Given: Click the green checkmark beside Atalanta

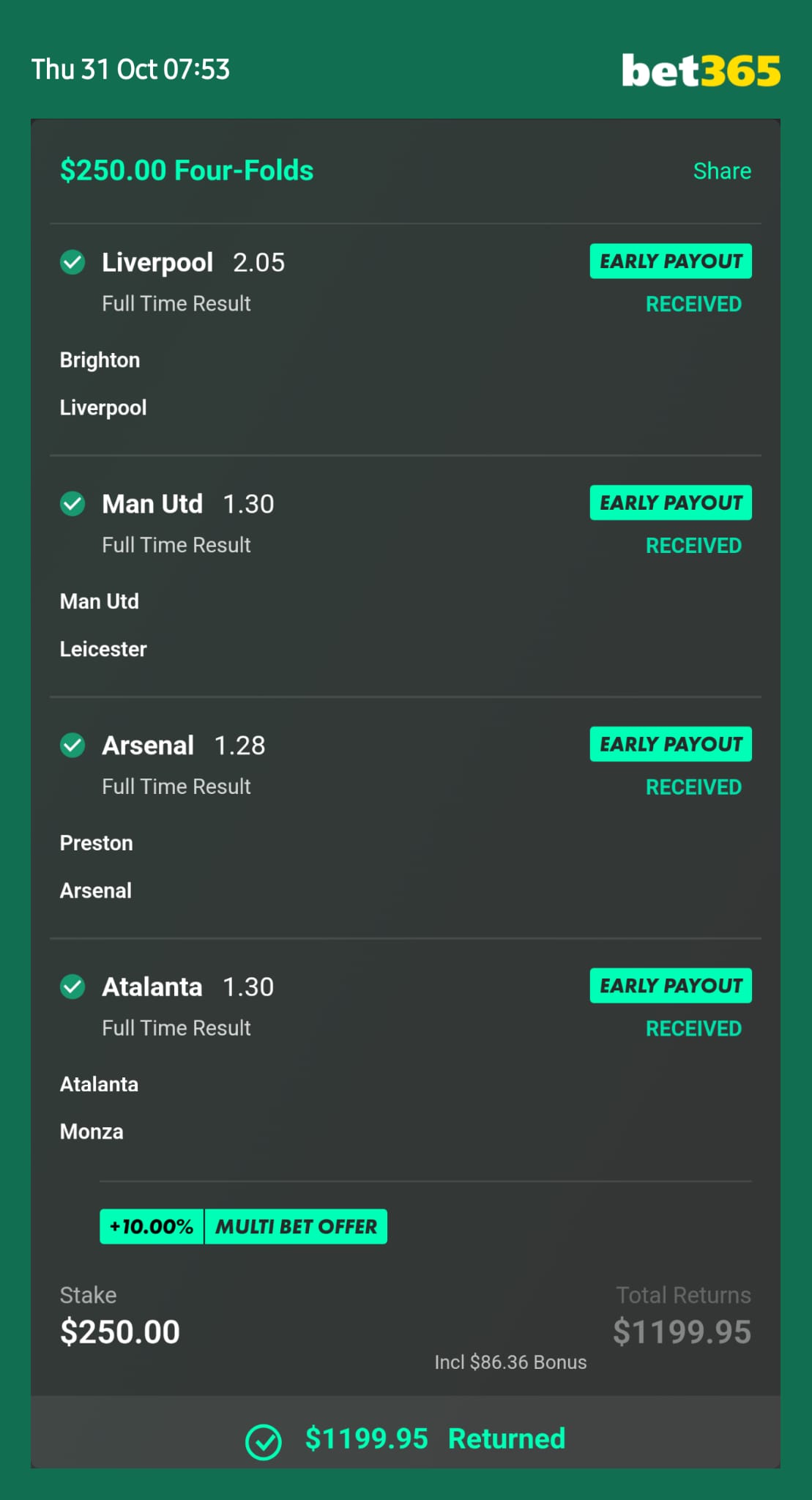Looking at the screenshot, I should coord(72,987).
